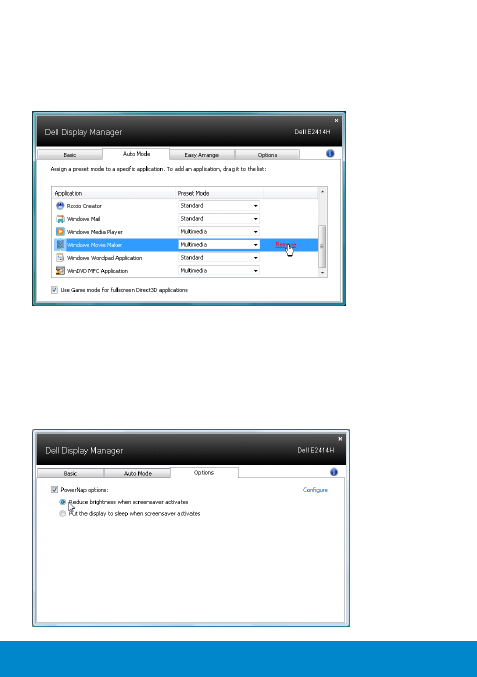Open preset dropdown for WinDVD MFC Application
Viewport: 477px width, 677px height.
[x=219, y=271]
